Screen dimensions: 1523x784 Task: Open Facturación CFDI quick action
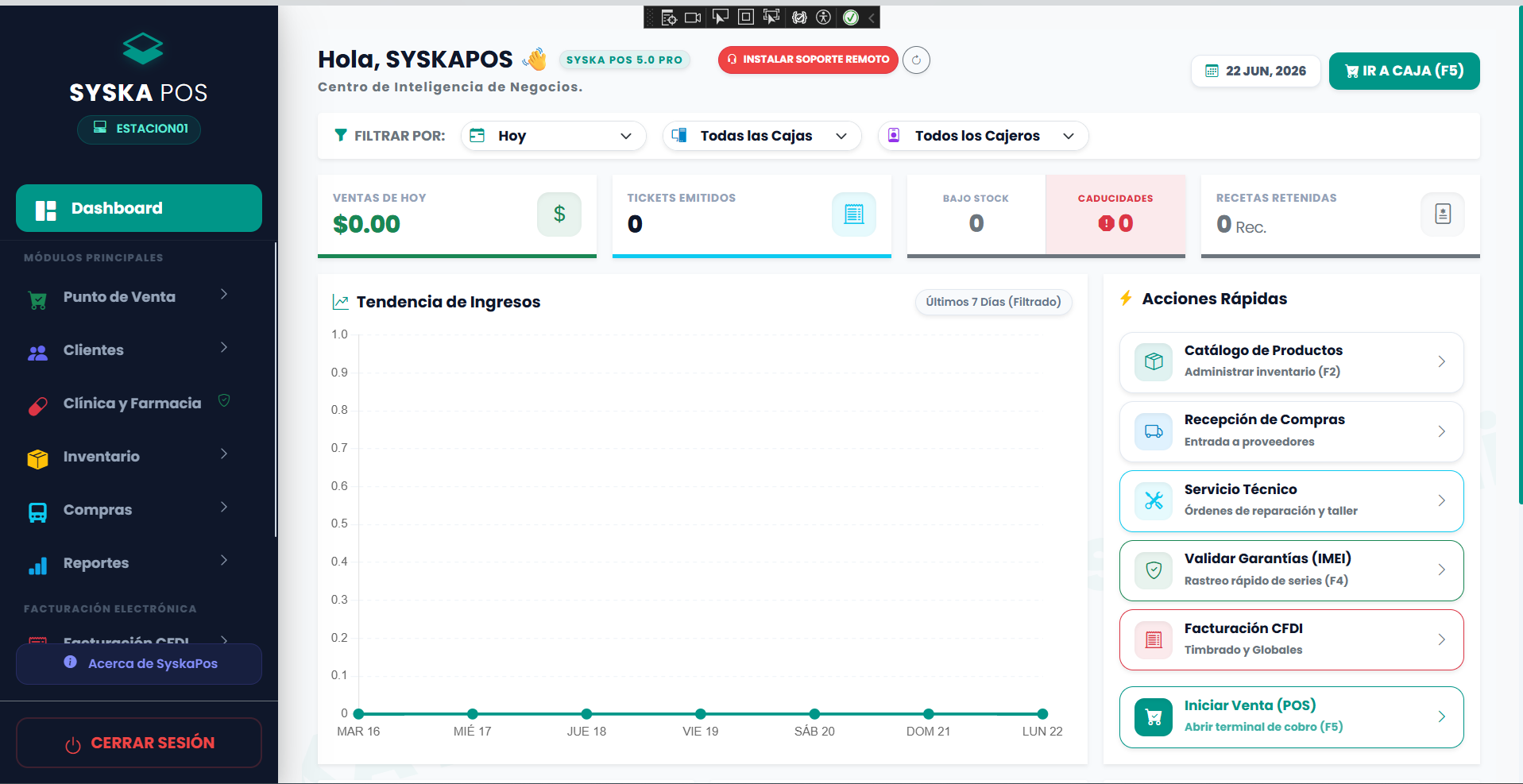point(1291,639)
